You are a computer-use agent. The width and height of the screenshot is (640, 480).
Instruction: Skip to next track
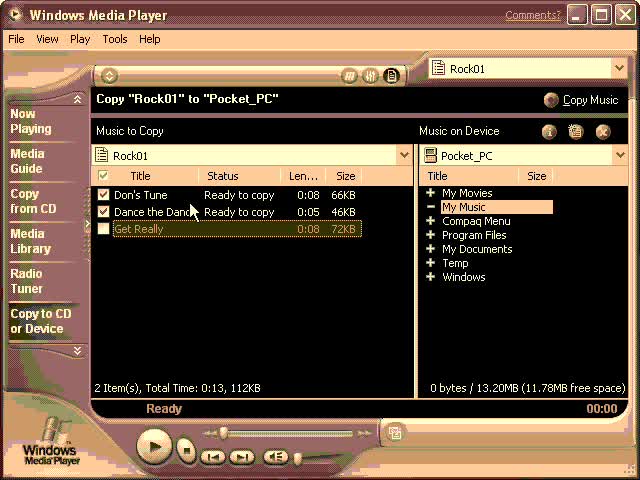[242, 457]
